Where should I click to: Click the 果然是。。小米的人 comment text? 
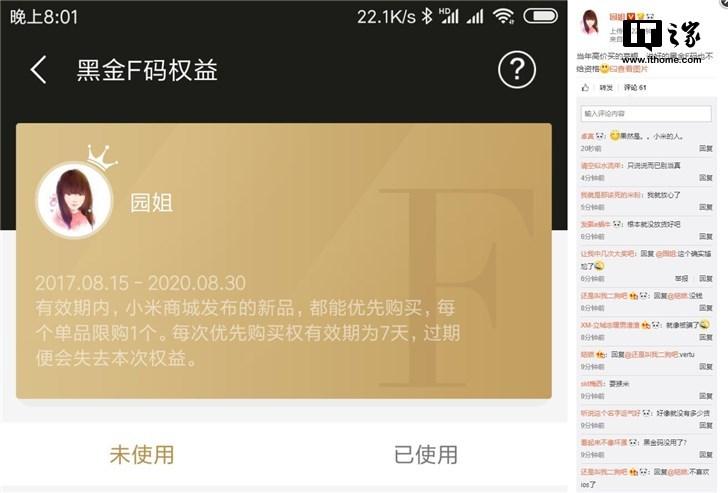(651, 136)
